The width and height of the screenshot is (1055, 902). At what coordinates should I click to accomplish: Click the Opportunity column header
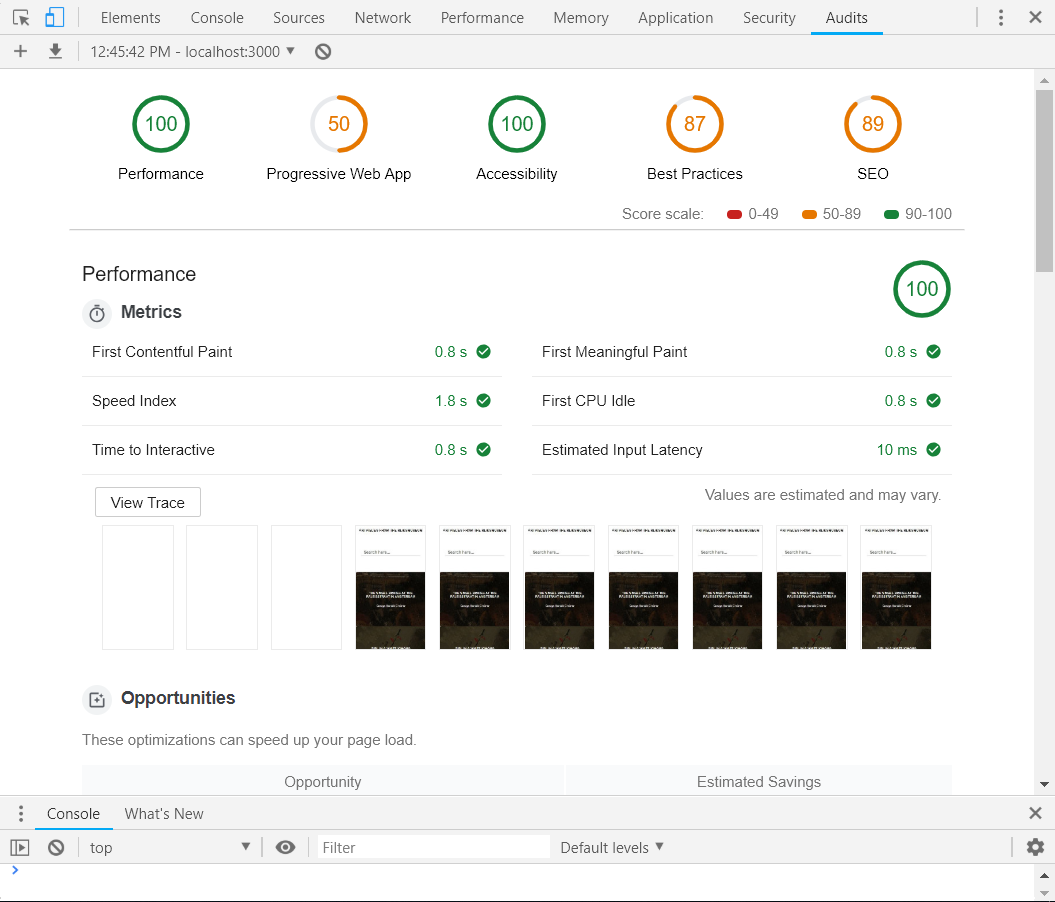click(x=323, y=782)
